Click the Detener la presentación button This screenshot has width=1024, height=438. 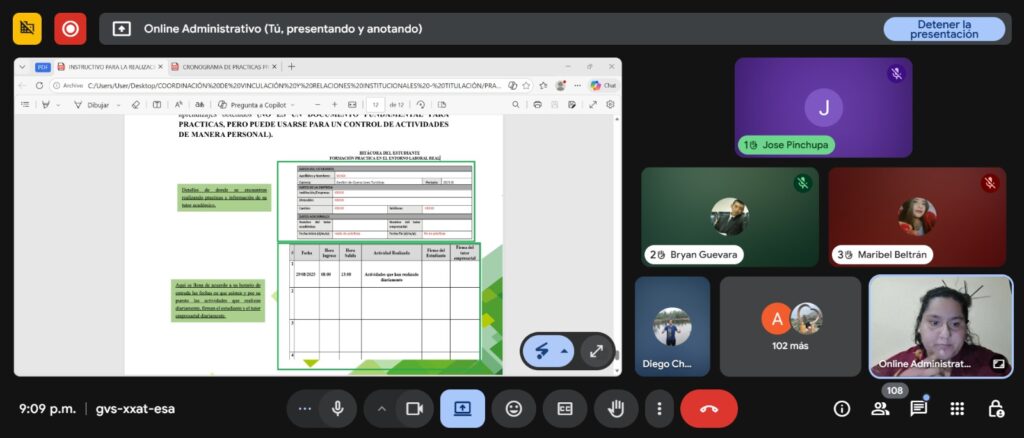(944, 29)
